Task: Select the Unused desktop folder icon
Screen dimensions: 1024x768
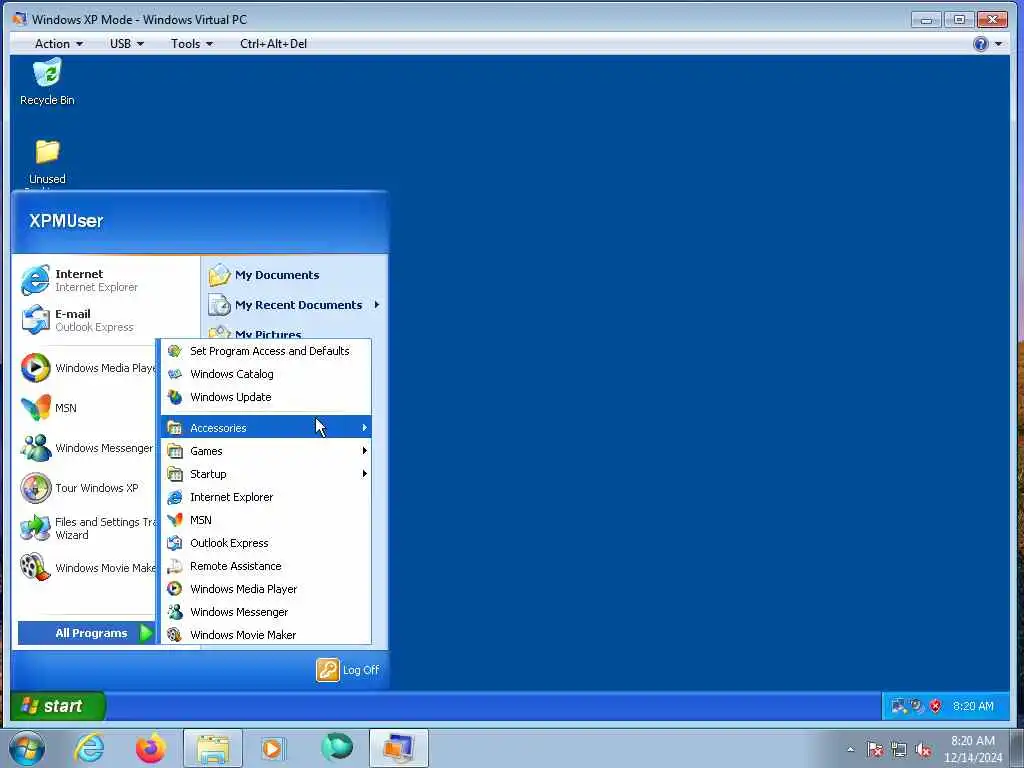Action: coord(47,161)
